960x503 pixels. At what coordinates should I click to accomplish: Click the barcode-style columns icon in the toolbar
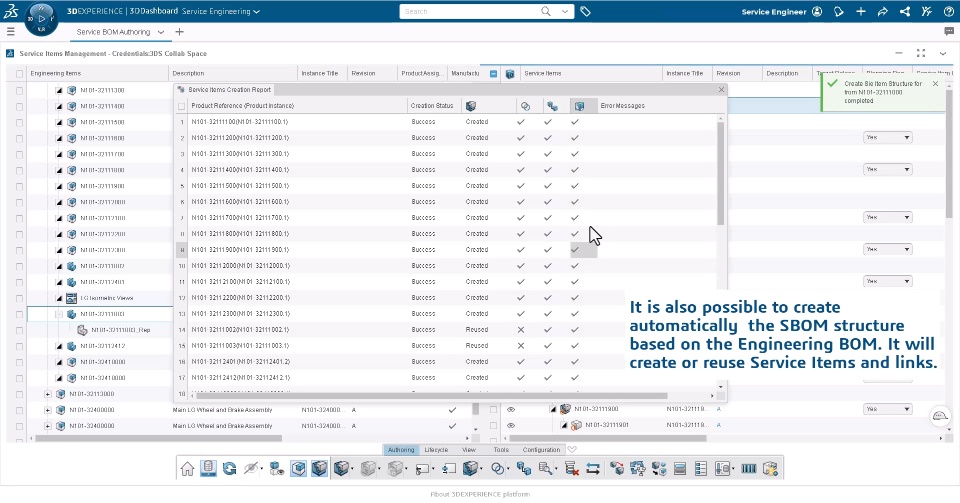(749, 469)
